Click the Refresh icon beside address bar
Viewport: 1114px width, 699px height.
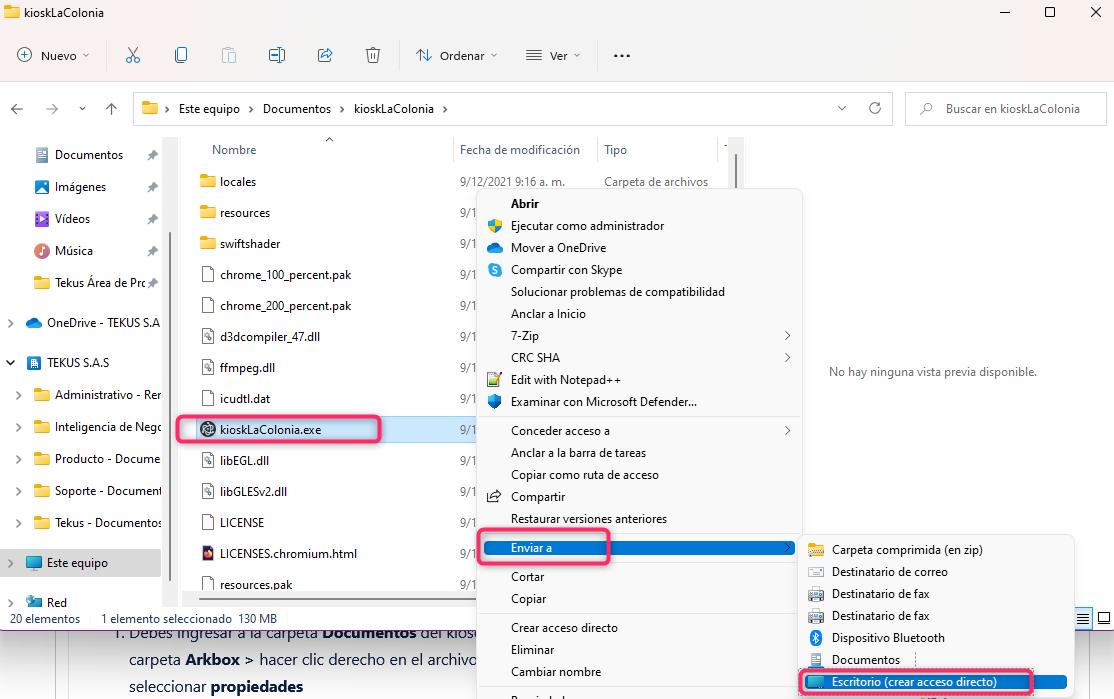pos(876,109)
